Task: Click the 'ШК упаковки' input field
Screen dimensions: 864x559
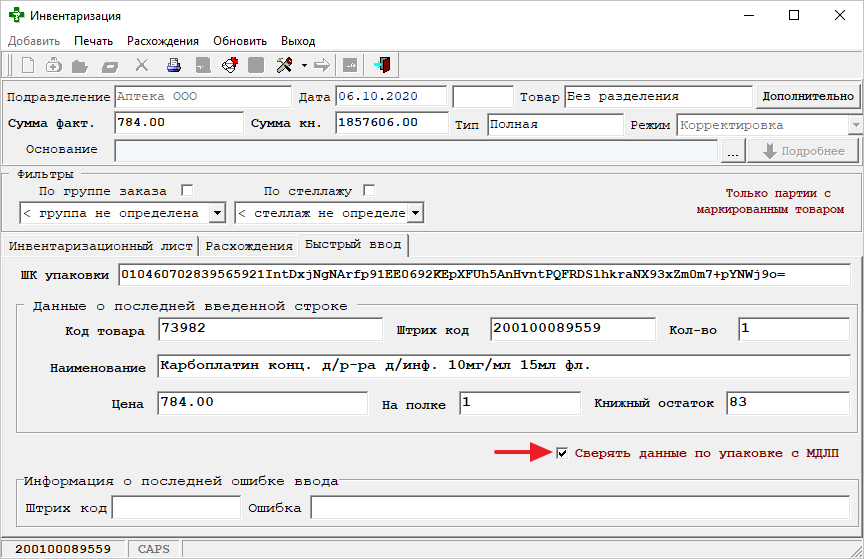Action: tap(484, 274)
